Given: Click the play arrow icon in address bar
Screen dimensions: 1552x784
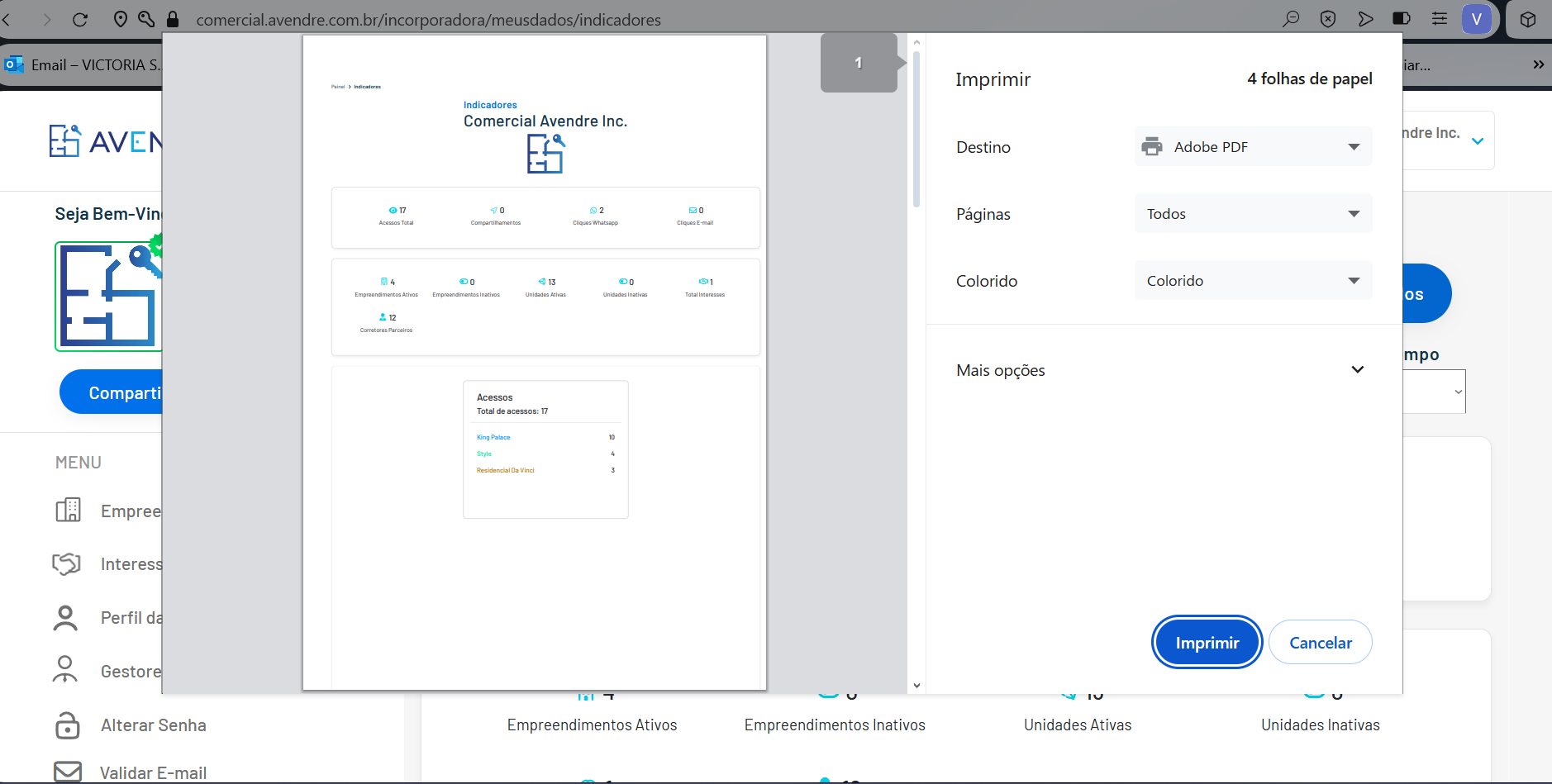Looking at the screenshot, I should pyautogui.click(x=1365, y=19).
